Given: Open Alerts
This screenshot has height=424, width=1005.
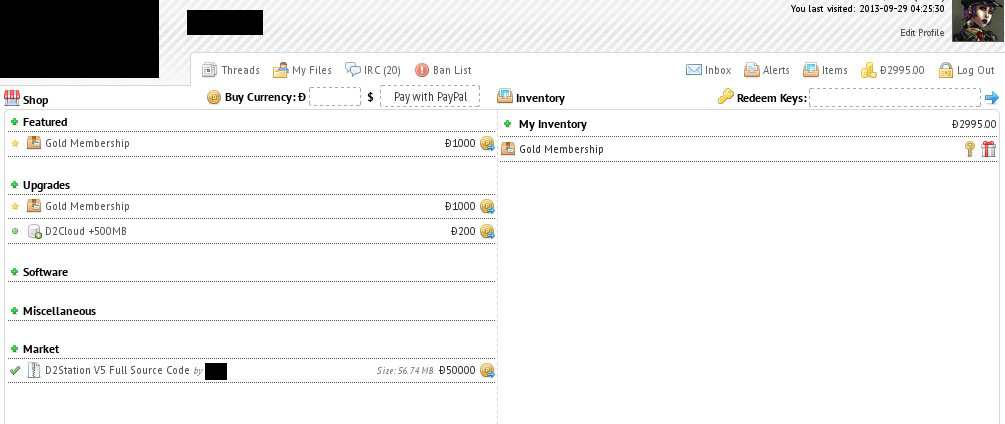Looking at the screenshot, I should pos(776,70).
